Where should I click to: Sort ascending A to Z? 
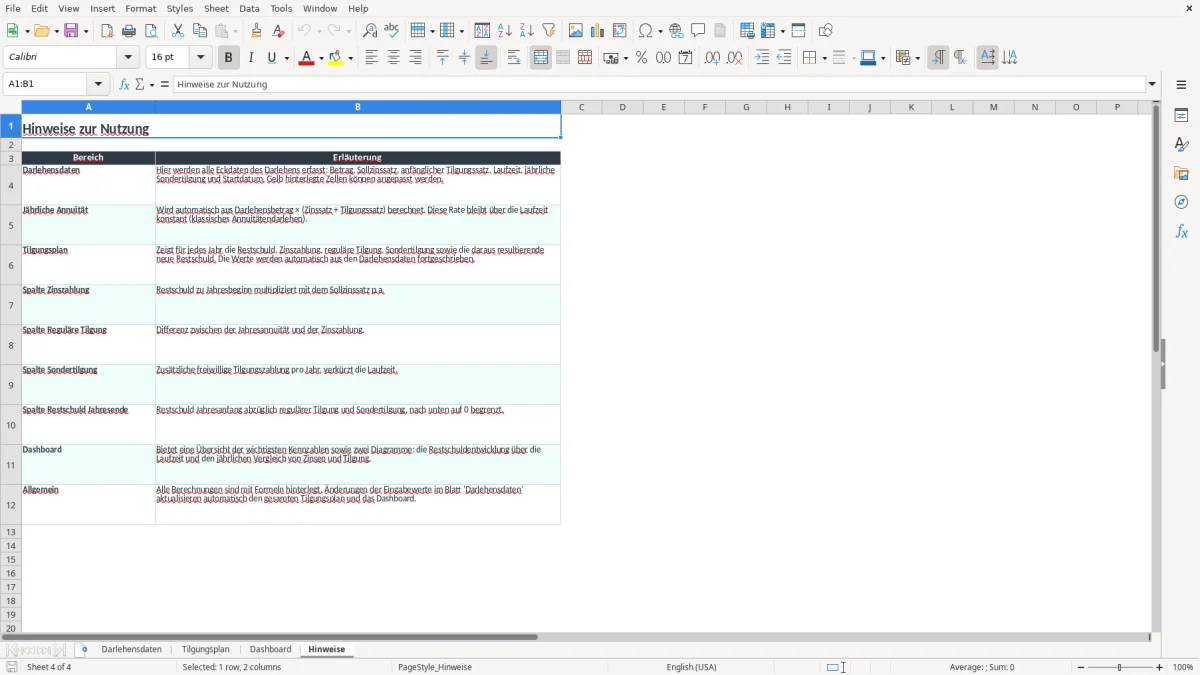pos(505,31)
